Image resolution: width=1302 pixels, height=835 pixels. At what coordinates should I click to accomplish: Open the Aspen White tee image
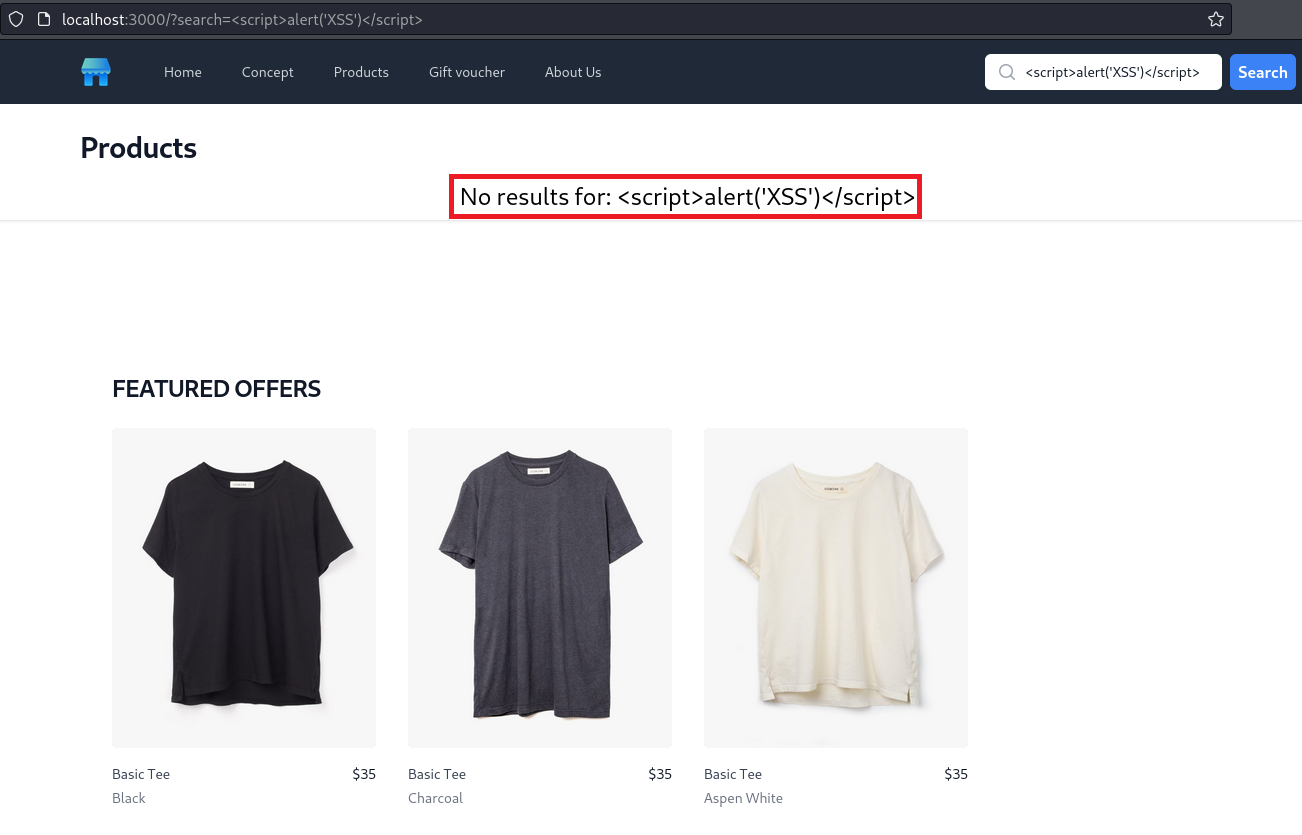click(836, 587)
